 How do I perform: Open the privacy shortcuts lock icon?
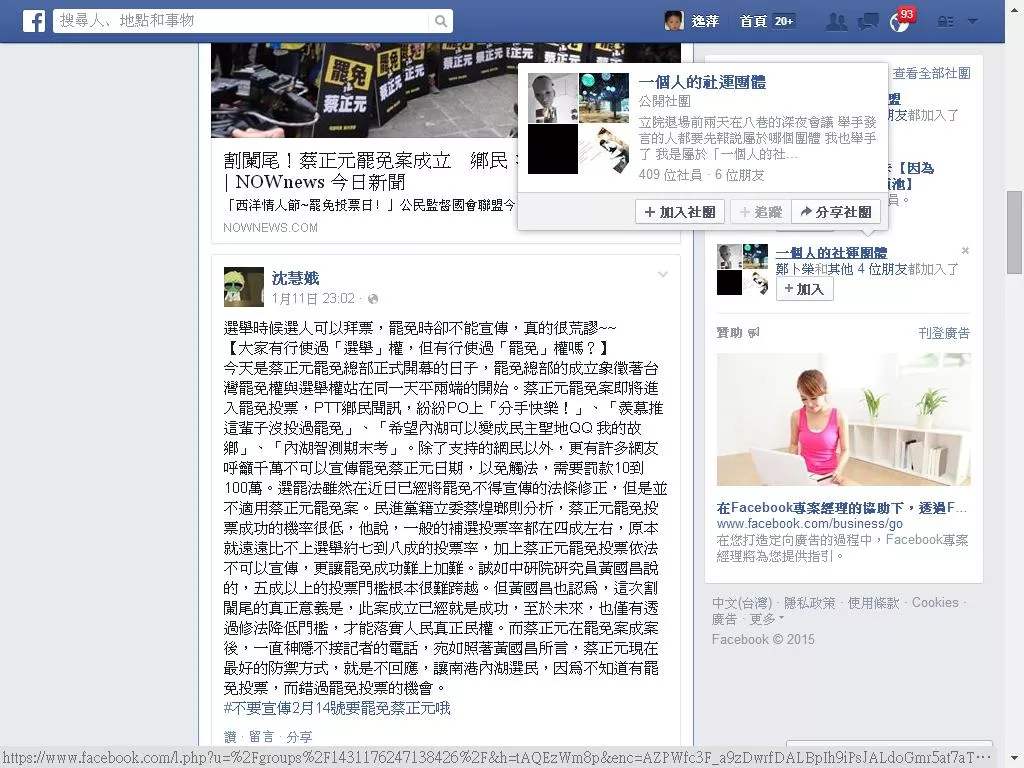click(x=945, y=22)
